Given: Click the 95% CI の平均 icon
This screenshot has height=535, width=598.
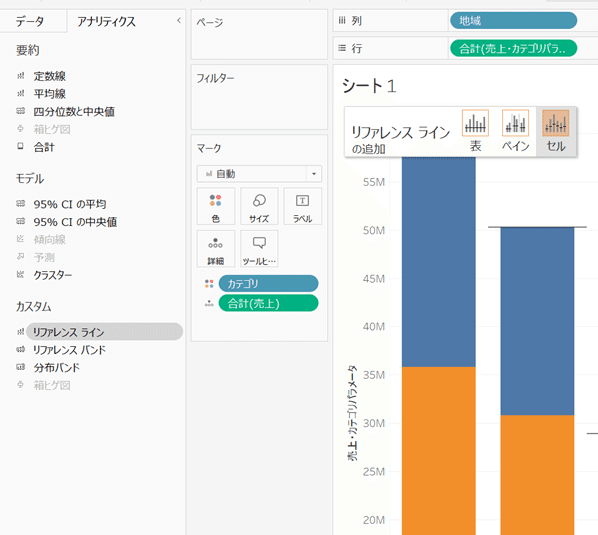Looking at the screenshot, I should pyautogui.click(x=21, y=203).
